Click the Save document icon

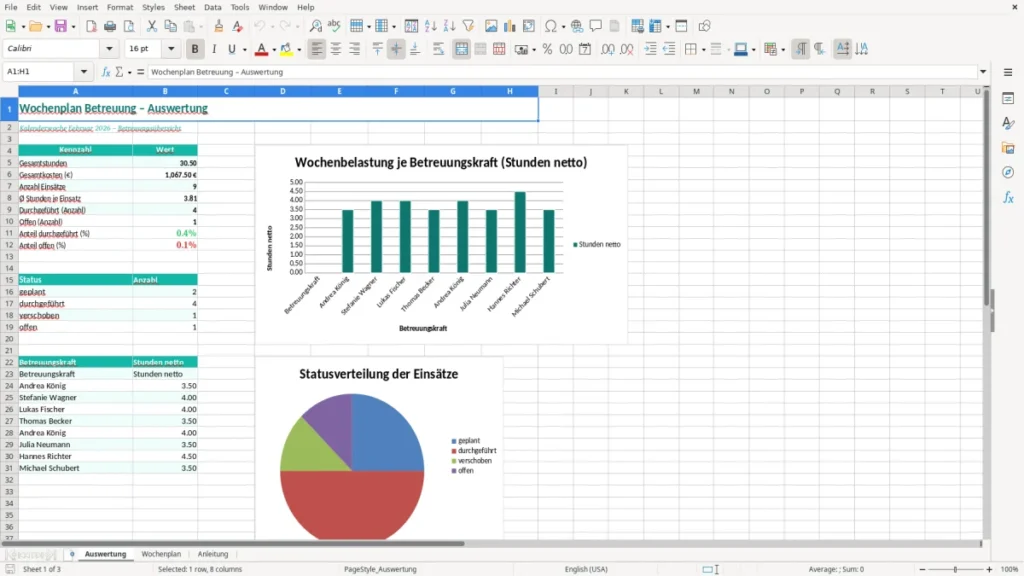click(x=60, y=26)
